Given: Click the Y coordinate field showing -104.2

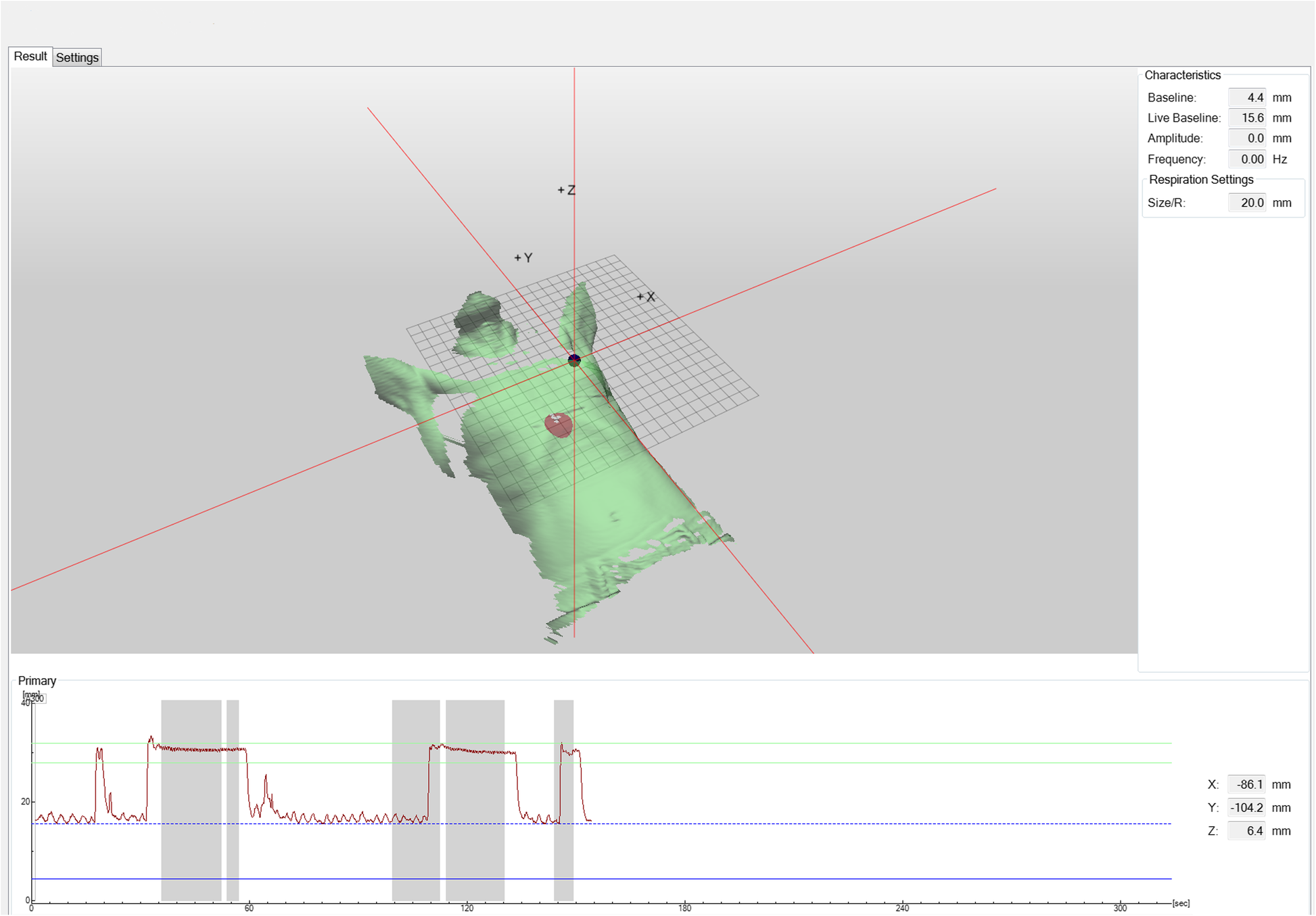Looking at the screenshot, I should [x=1246, y=807].
